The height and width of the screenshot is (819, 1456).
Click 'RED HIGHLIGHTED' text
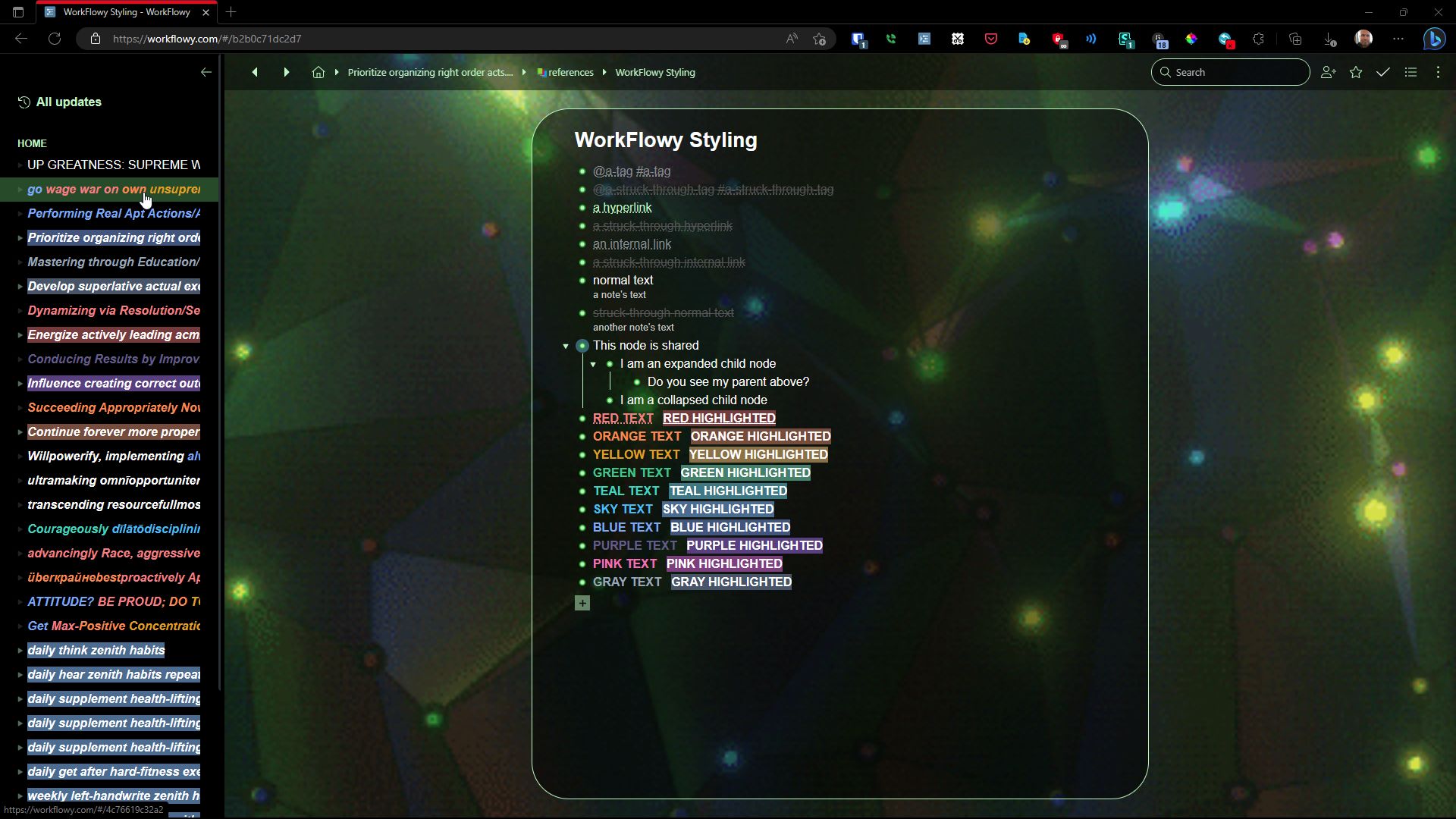(x=719, y=418)
